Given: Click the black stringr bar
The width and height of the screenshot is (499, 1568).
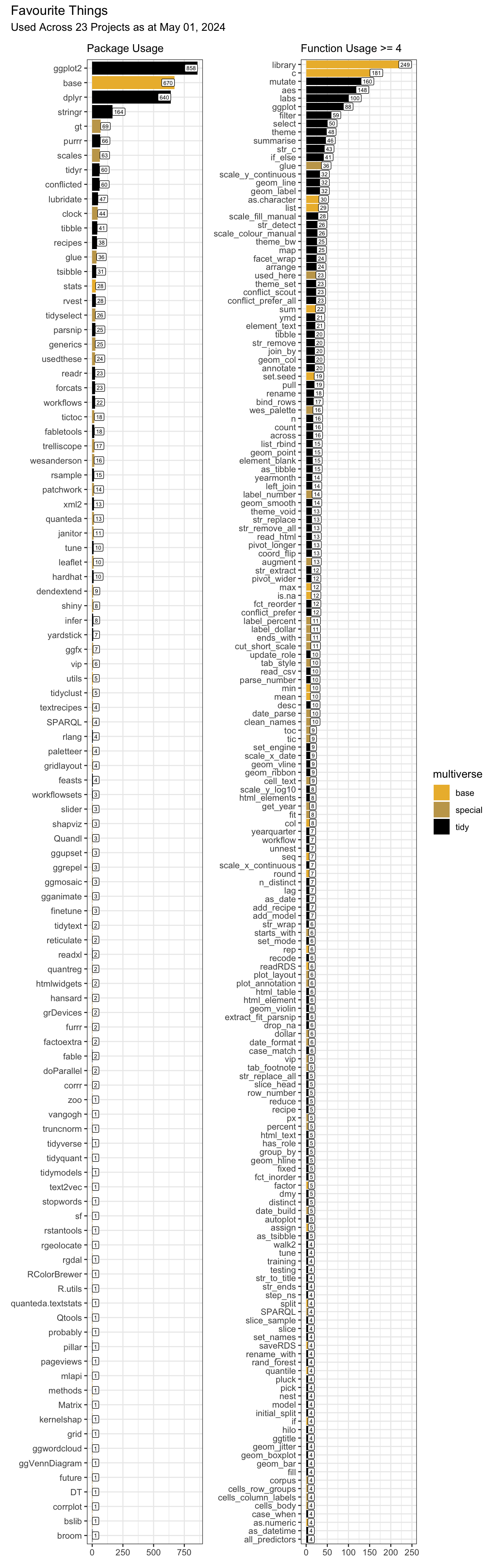Looking at the screenshot, I should (102, 112).
